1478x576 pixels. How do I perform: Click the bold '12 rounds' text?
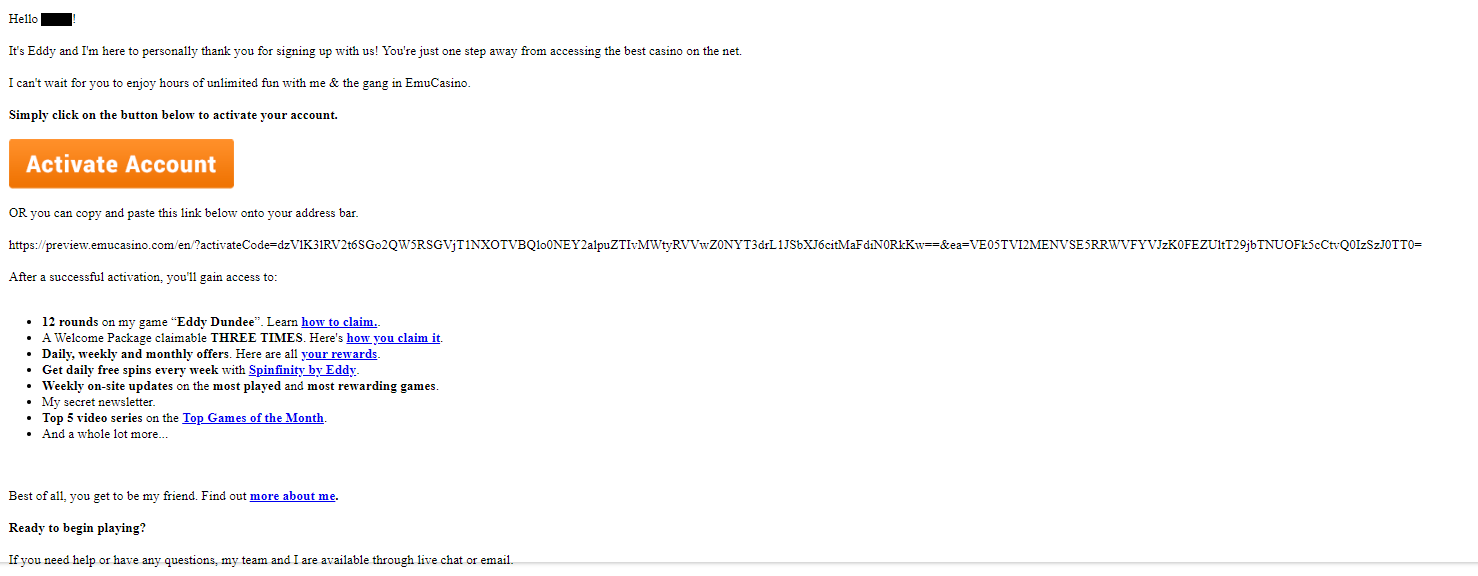pos(70,322)
